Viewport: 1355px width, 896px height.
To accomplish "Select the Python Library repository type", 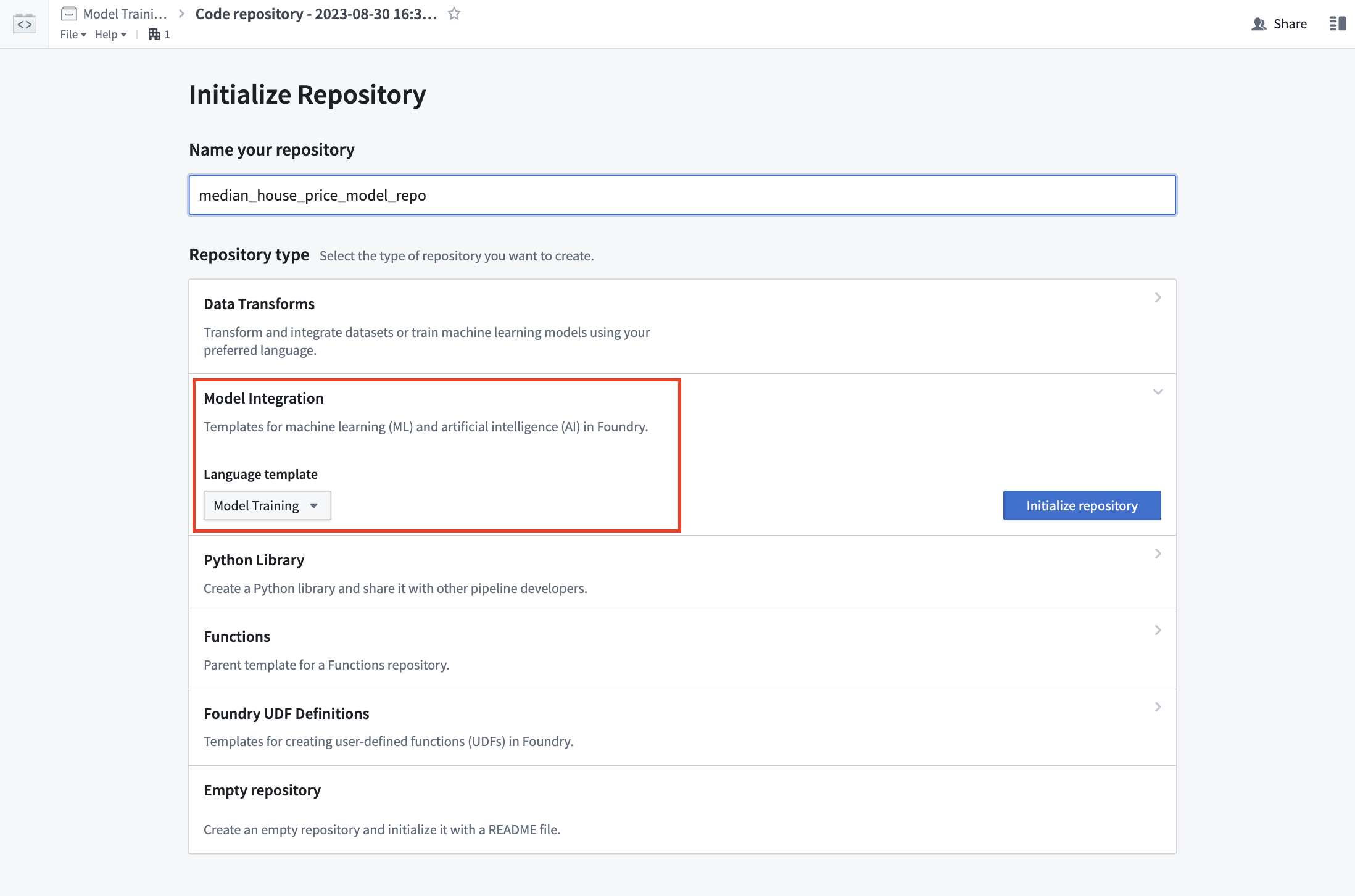I will click(682, 574).
